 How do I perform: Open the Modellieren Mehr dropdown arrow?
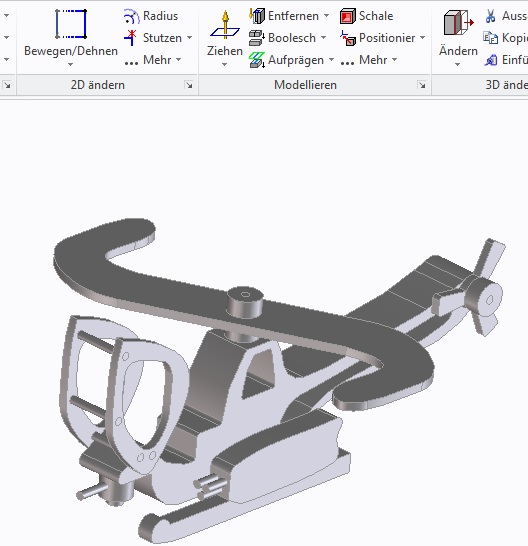[395, 60]
